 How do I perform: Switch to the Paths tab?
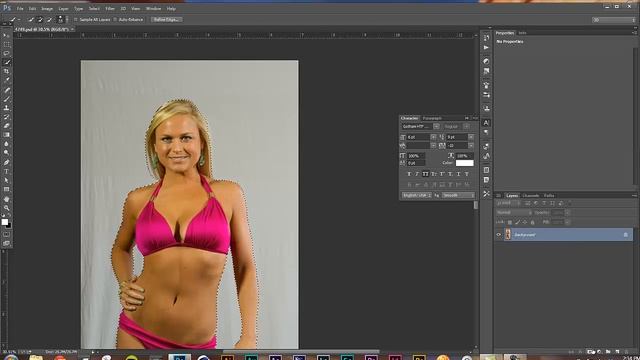click(549, 196)
